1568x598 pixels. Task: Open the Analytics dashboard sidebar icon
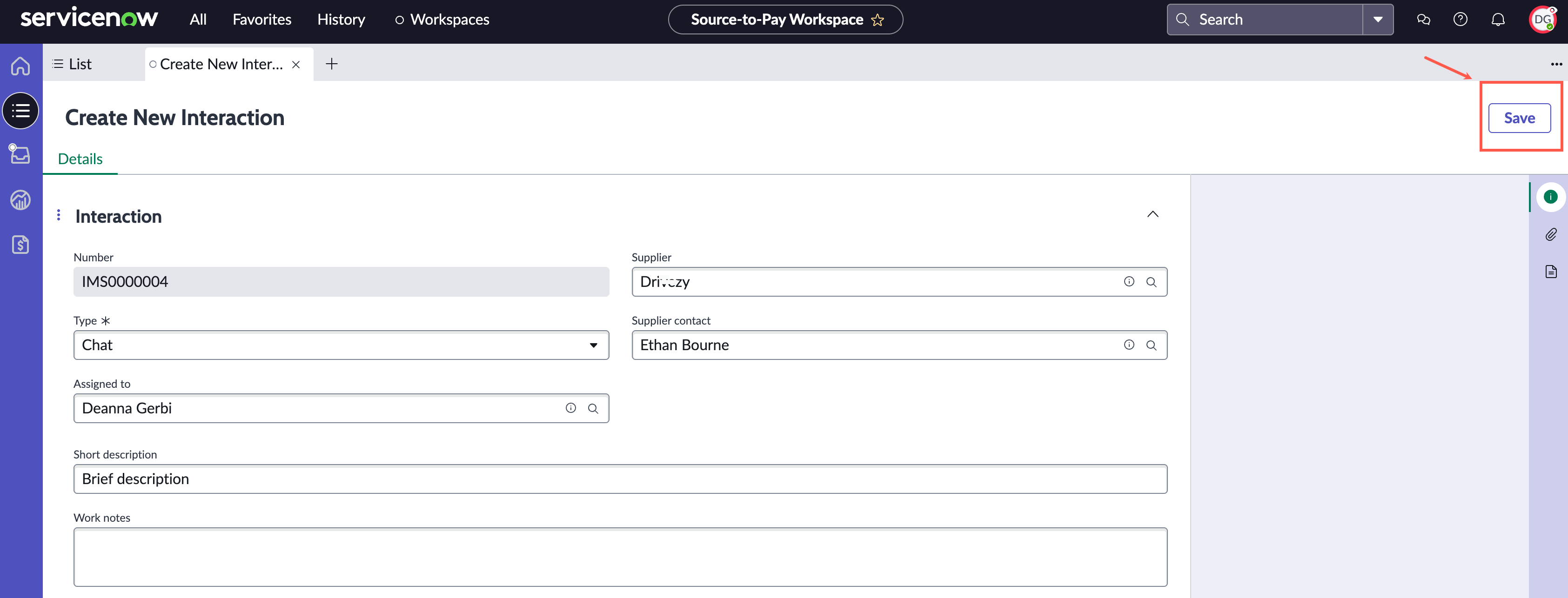[x=20, y=199]
